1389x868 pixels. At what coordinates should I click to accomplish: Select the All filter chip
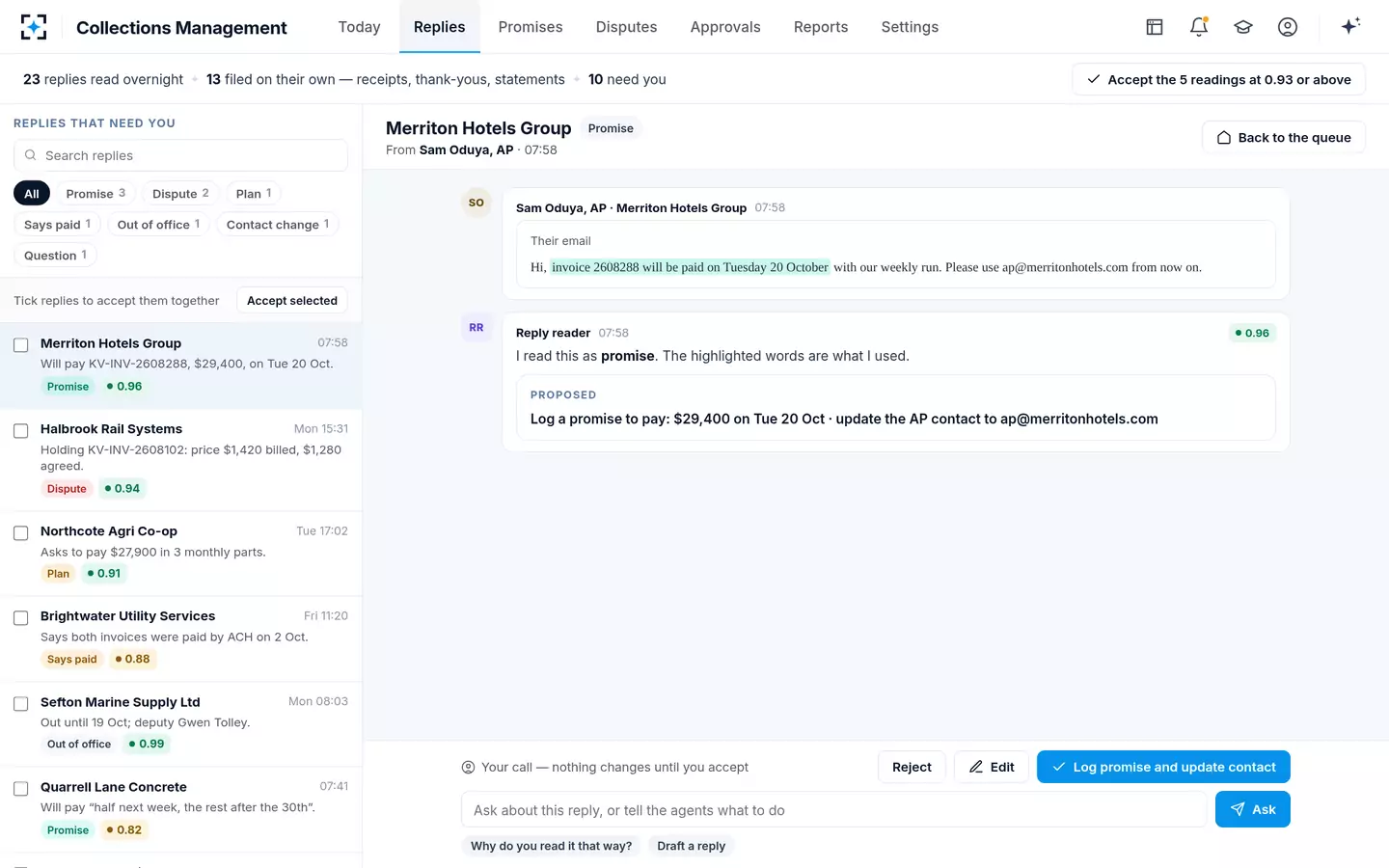coord(32,194)
